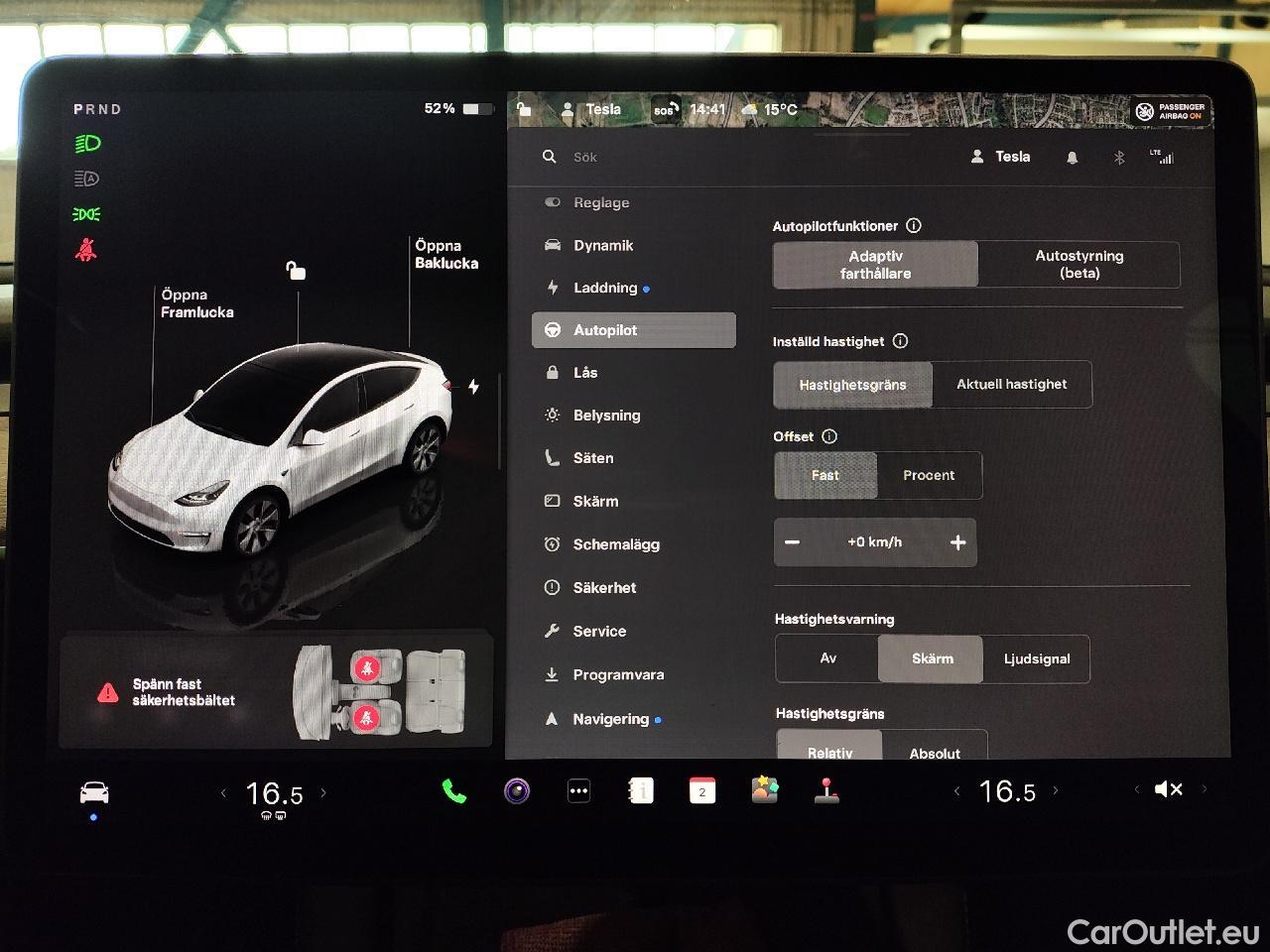Select Autostyrning (beta) option
The height and width of the screenshot is (952, 1270).
tap(1079, 265)
